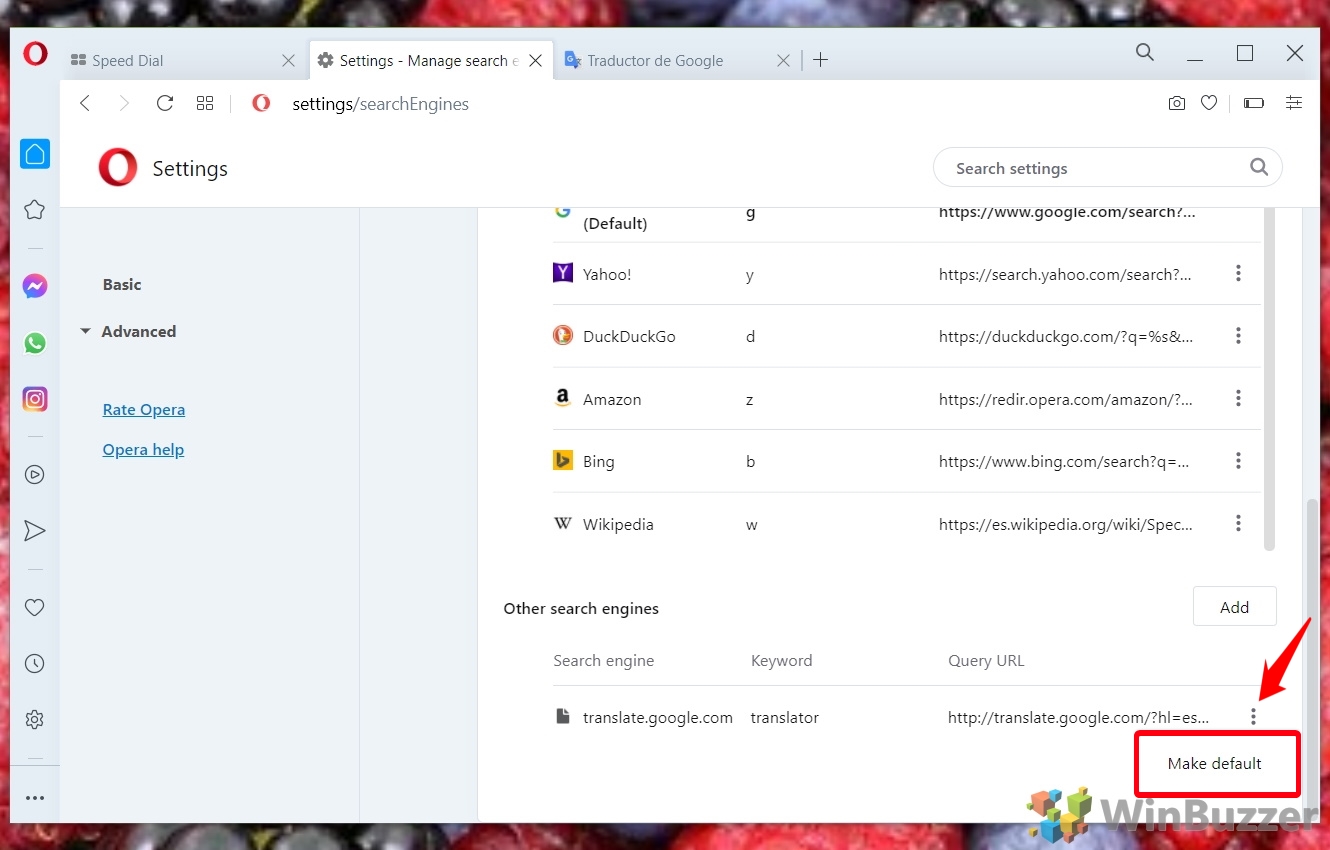The height and width of the screenshot is (850, 1330).
Task: Open more actions for DuckDuckGo
Action: click(x=1238, y=336)
